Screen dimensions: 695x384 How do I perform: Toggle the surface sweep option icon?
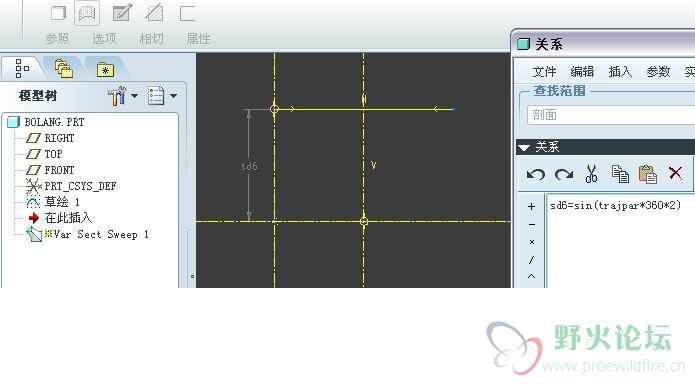[87, 13]
